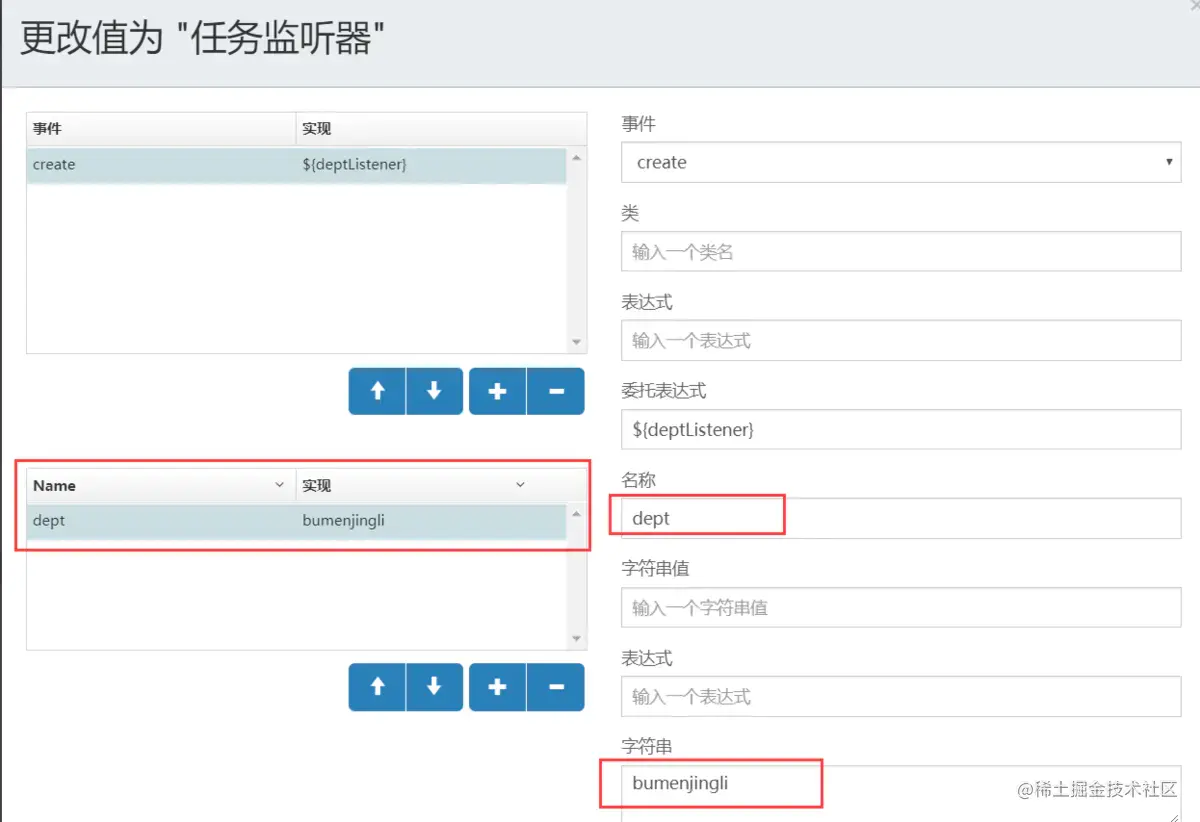Image resolution: width=1200 pixels, height=822 pixels.
Task: Select the bumenjingli cell in fields table
Action: coord(431,520)
